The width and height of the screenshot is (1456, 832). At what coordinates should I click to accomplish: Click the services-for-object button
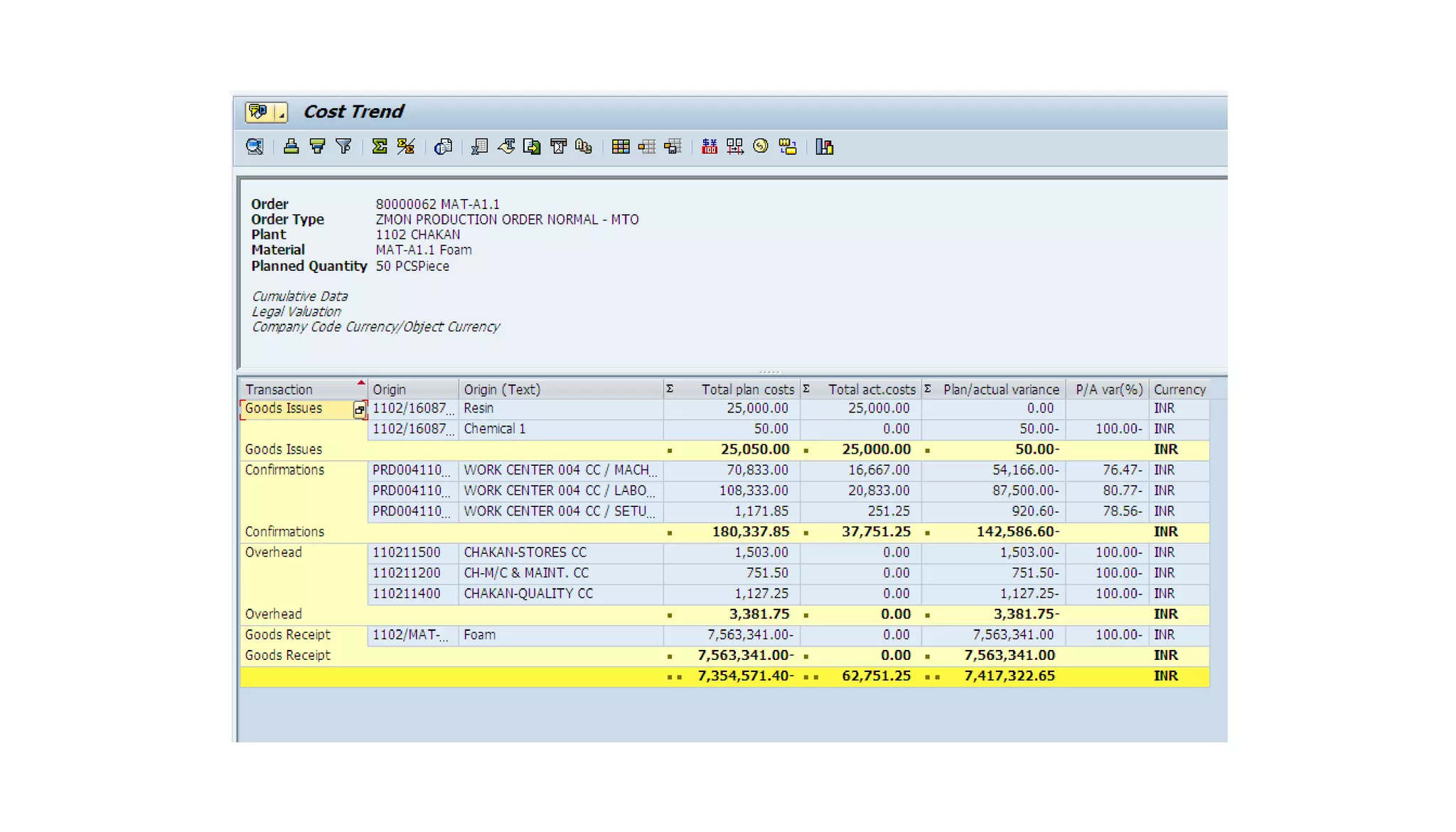(258, 112)
